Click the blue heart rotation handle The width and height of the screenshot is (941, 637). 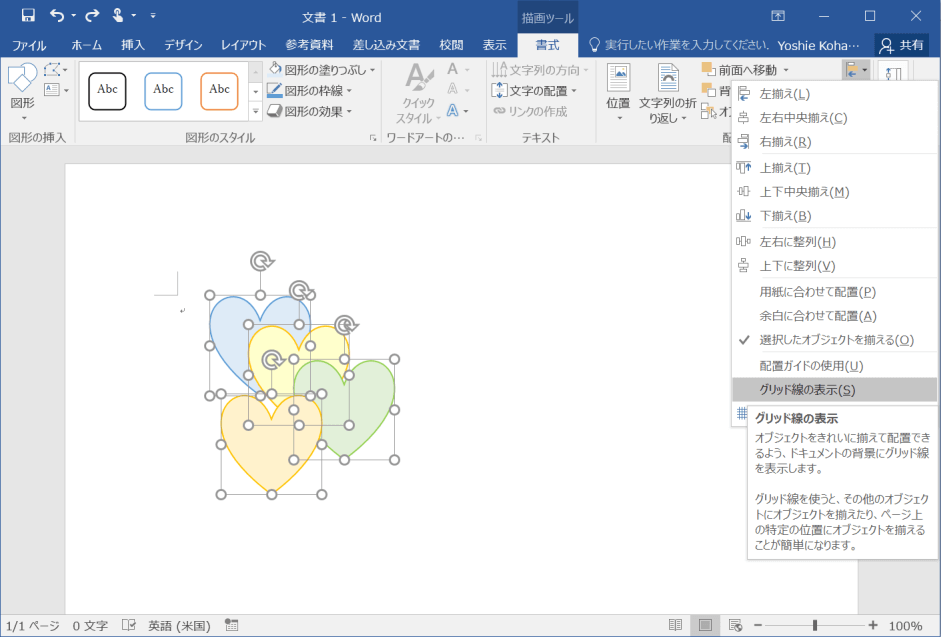(261, 261)
